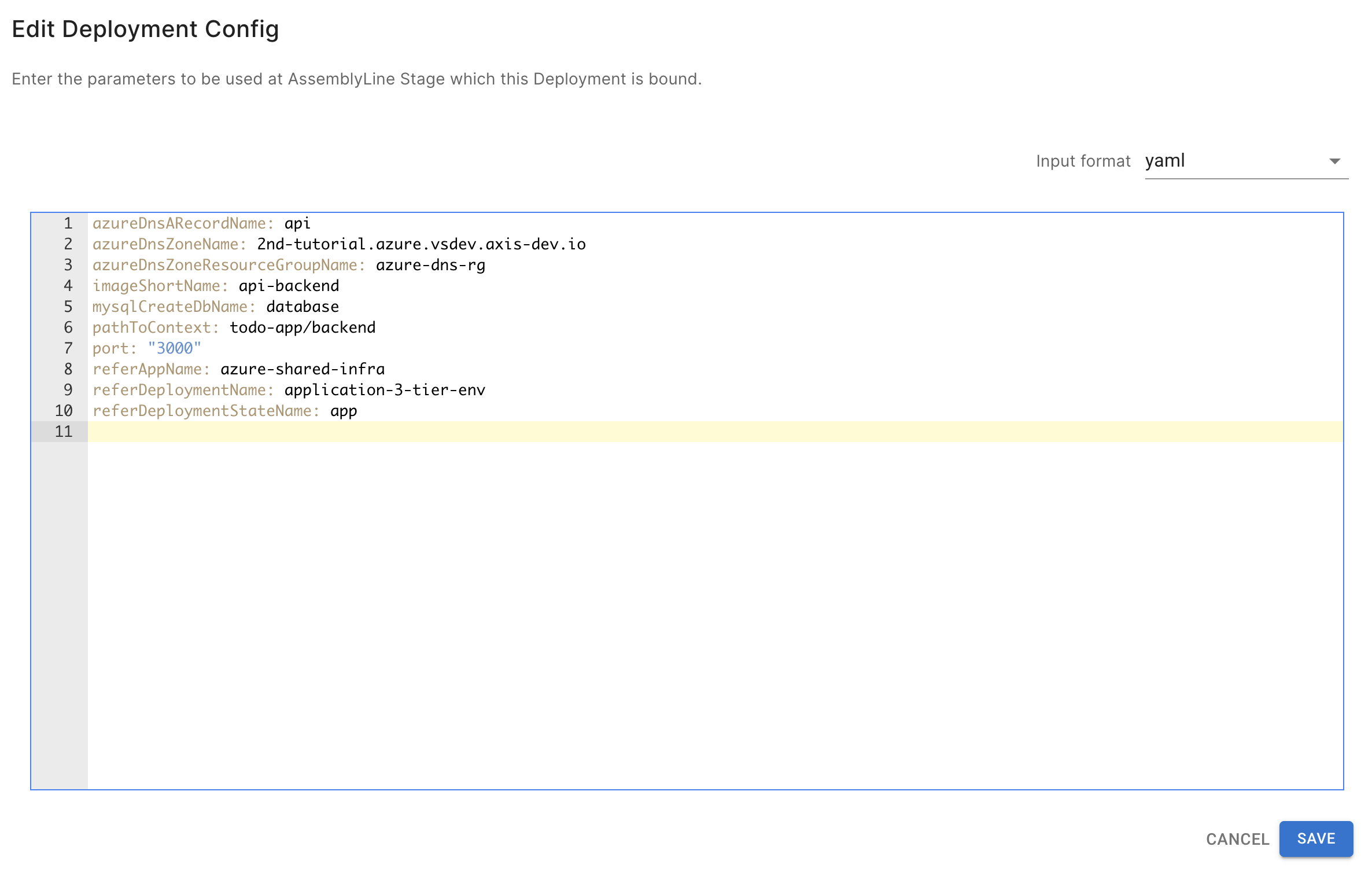The image size is (1372, 876).
Task: Click line number 7 in gutter
Action: (68, 348)
